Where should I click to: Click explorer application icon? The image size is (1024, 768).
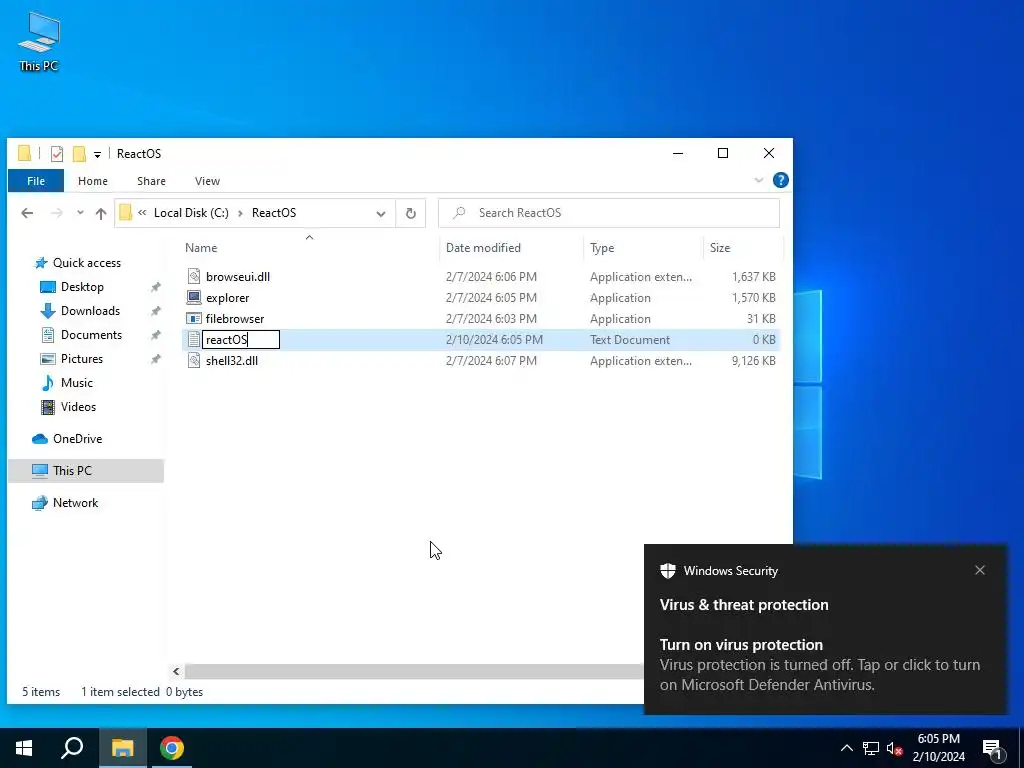click(x=194, y=298)
